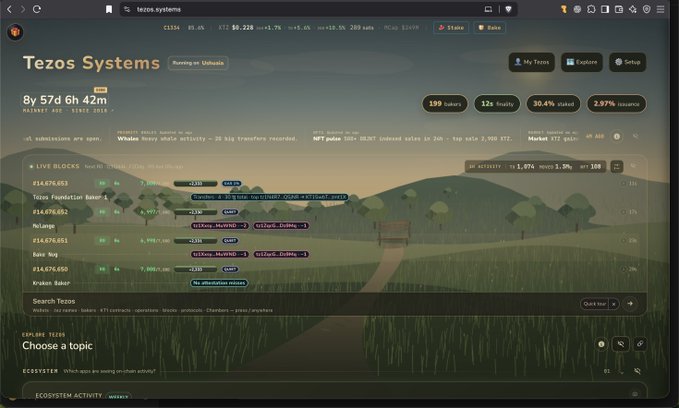Click the laptop screen icon in address bar
The height and width of the screenshot is (408, 679).
[x=488, y=9]
